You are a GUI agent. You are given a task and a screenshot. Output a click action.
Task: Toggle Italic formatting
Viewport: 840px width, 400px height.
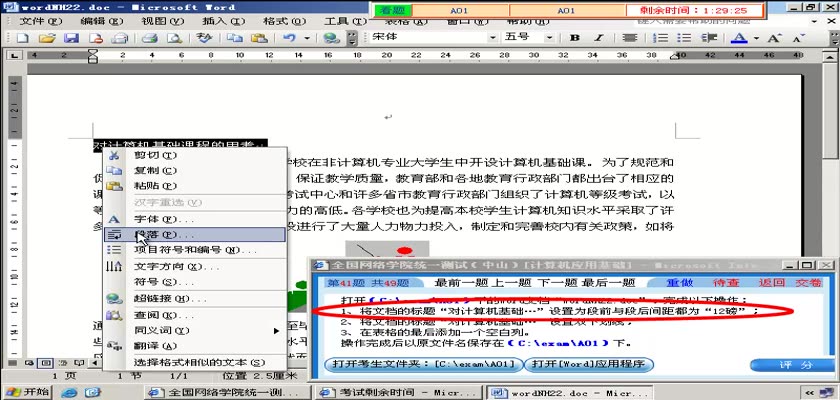(598, 38)
